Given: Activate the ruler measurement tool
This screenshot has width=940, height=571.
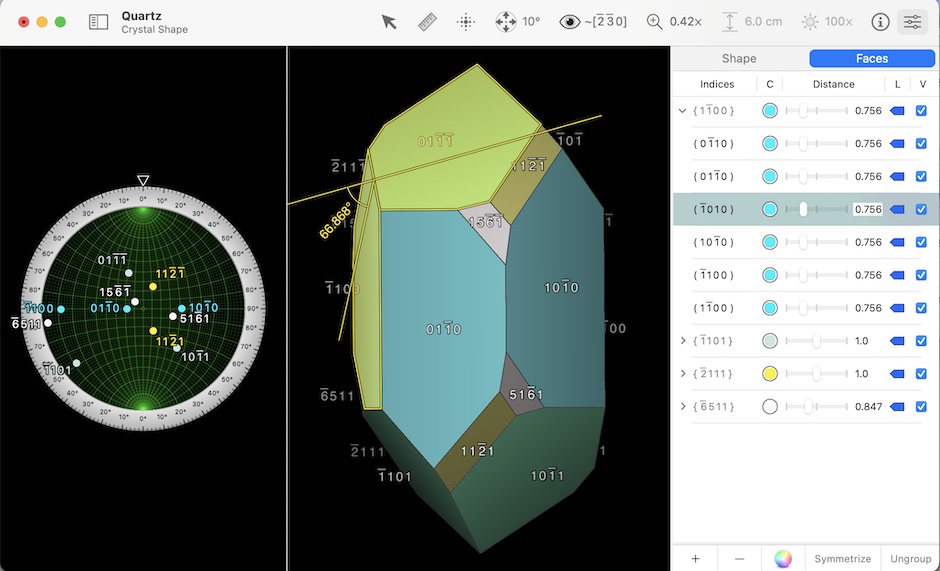Looking at the screenshot, I should tap(427, 21).
